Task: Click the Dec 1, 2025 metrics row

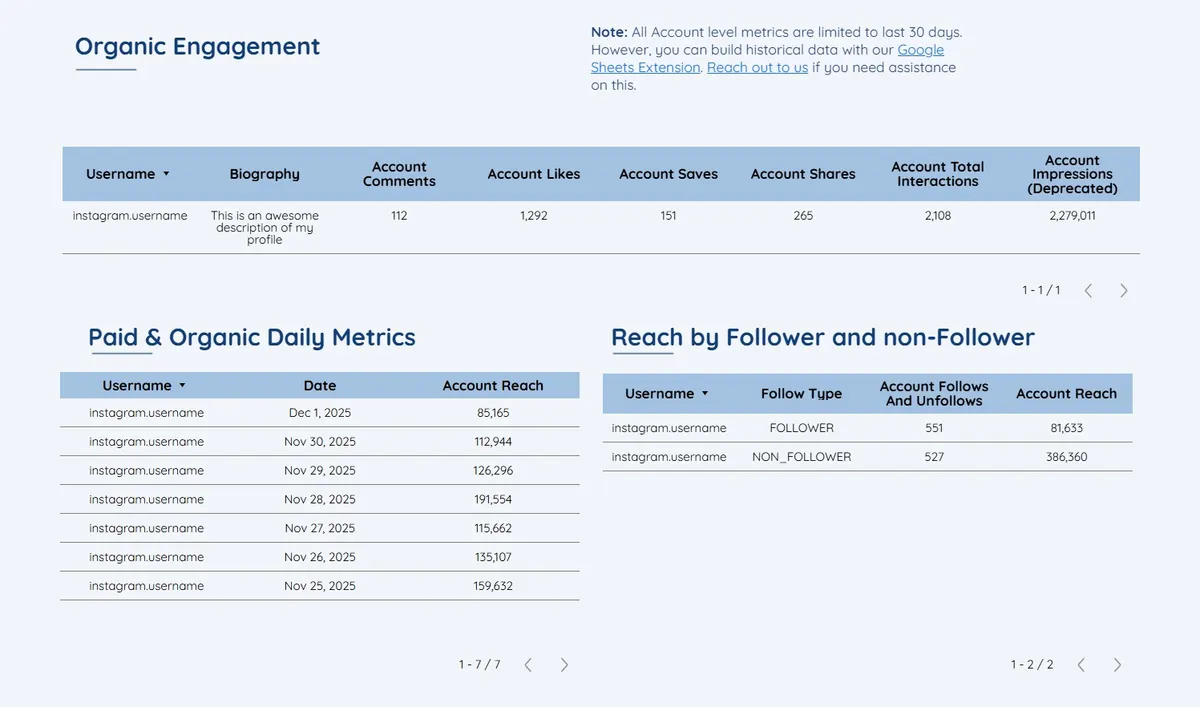Action: coord(319,412)
